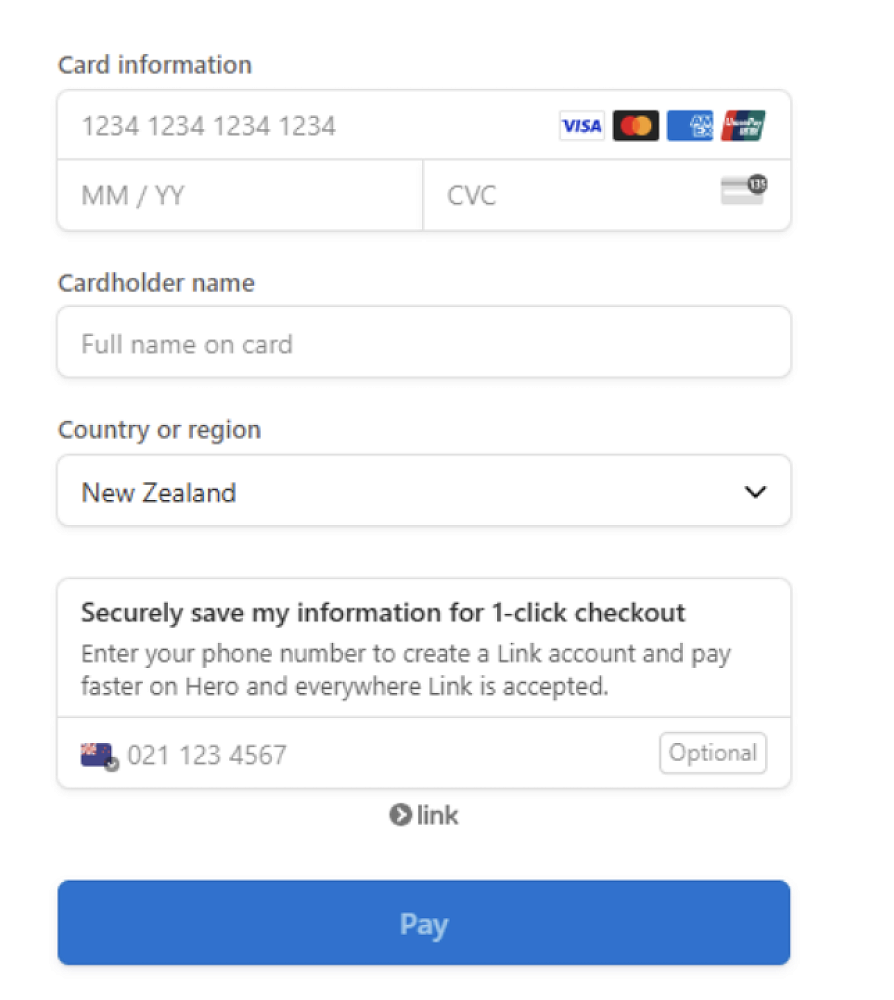This screenshot has height=1000, width=894.
Task: Click the UnionPay card logo
Action: click(743, 126)
